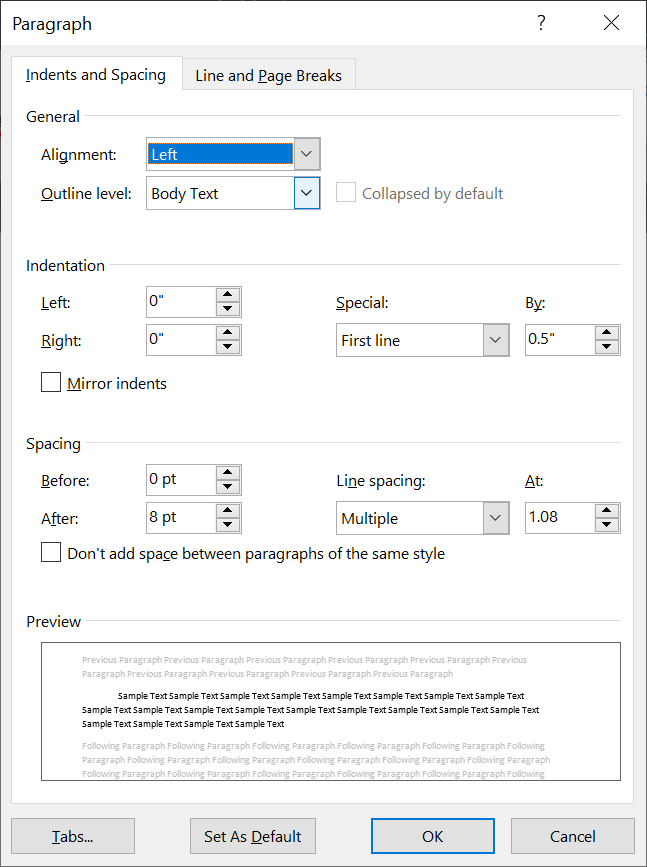Viewport: 647px width, 867px height.
Task: Select the Indents and Spacing tab
Action: 96,75
